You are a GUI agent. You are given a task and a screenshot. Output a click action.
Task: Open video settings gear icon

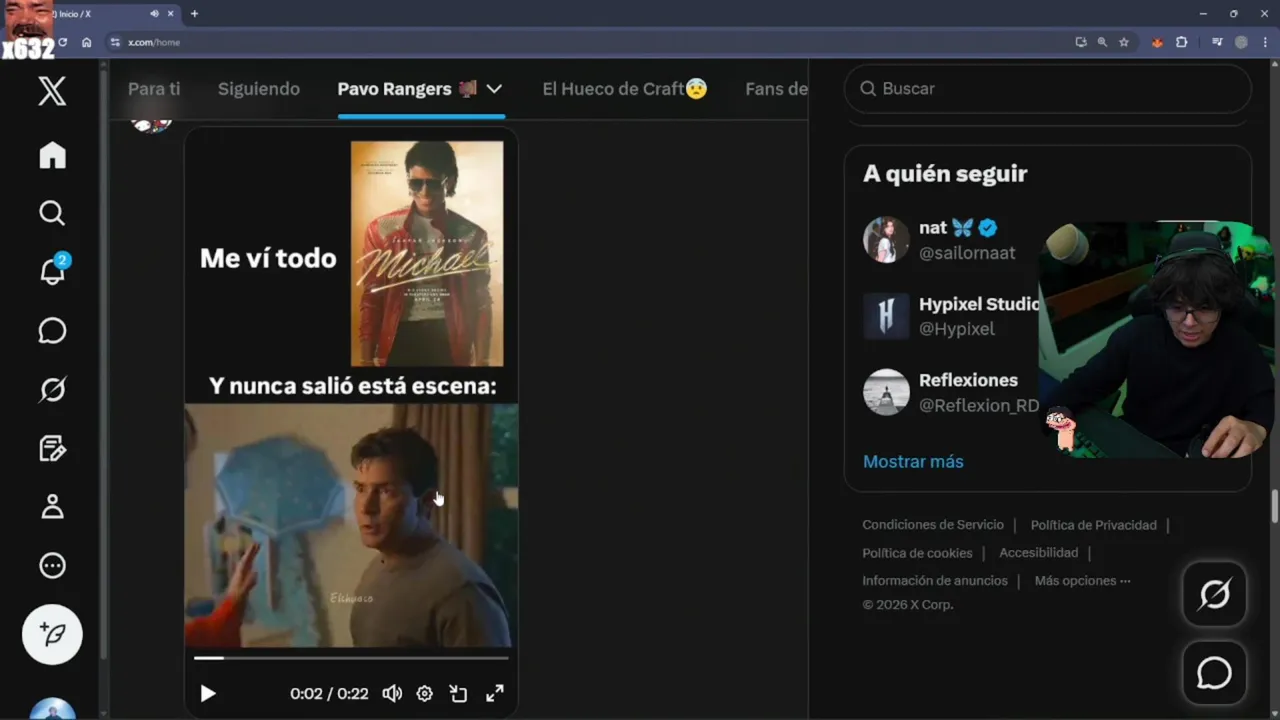(x=425, y=693)
